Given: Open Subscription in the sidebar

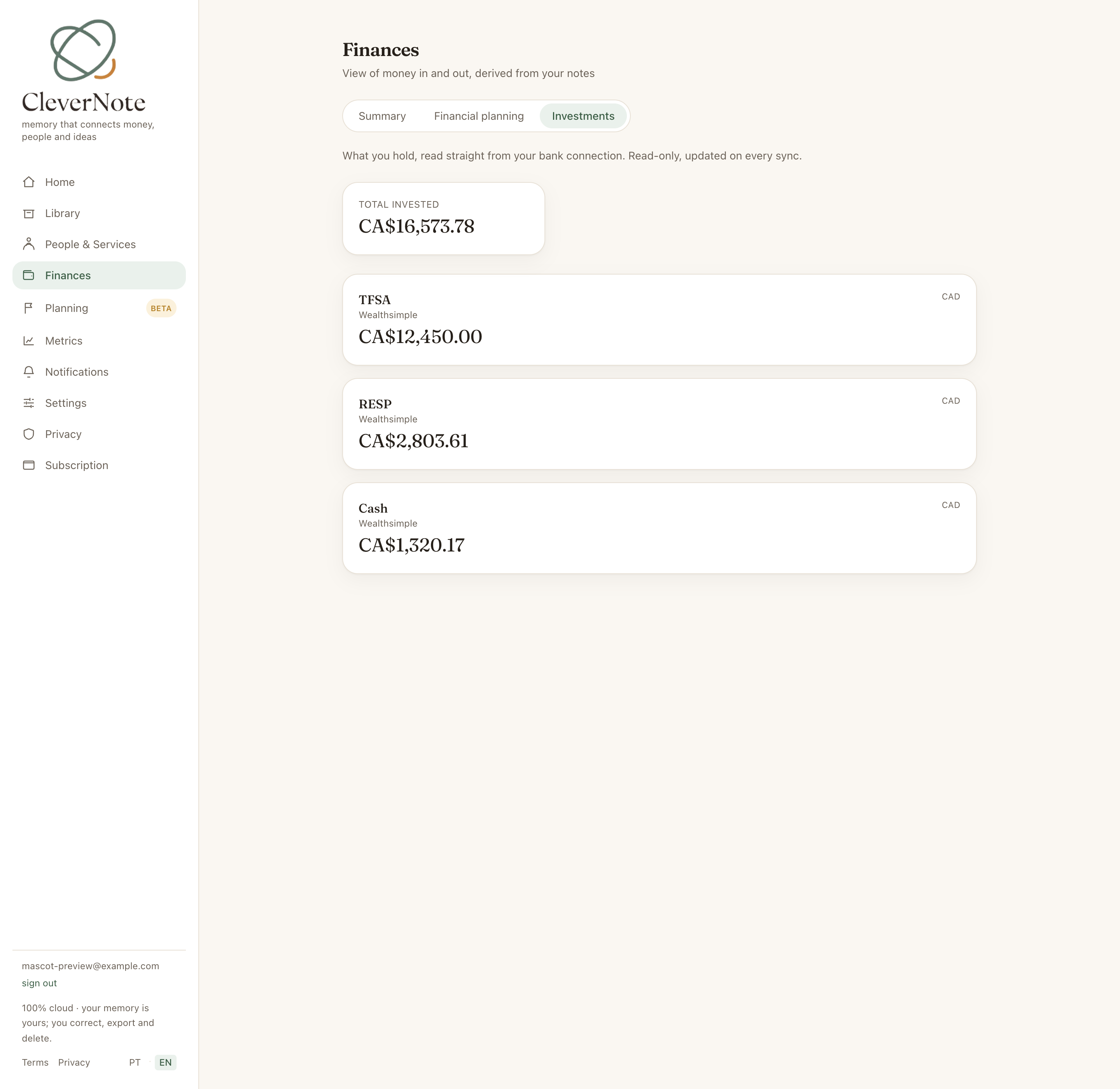Looking at the screenshot, I should pos(99,466).
